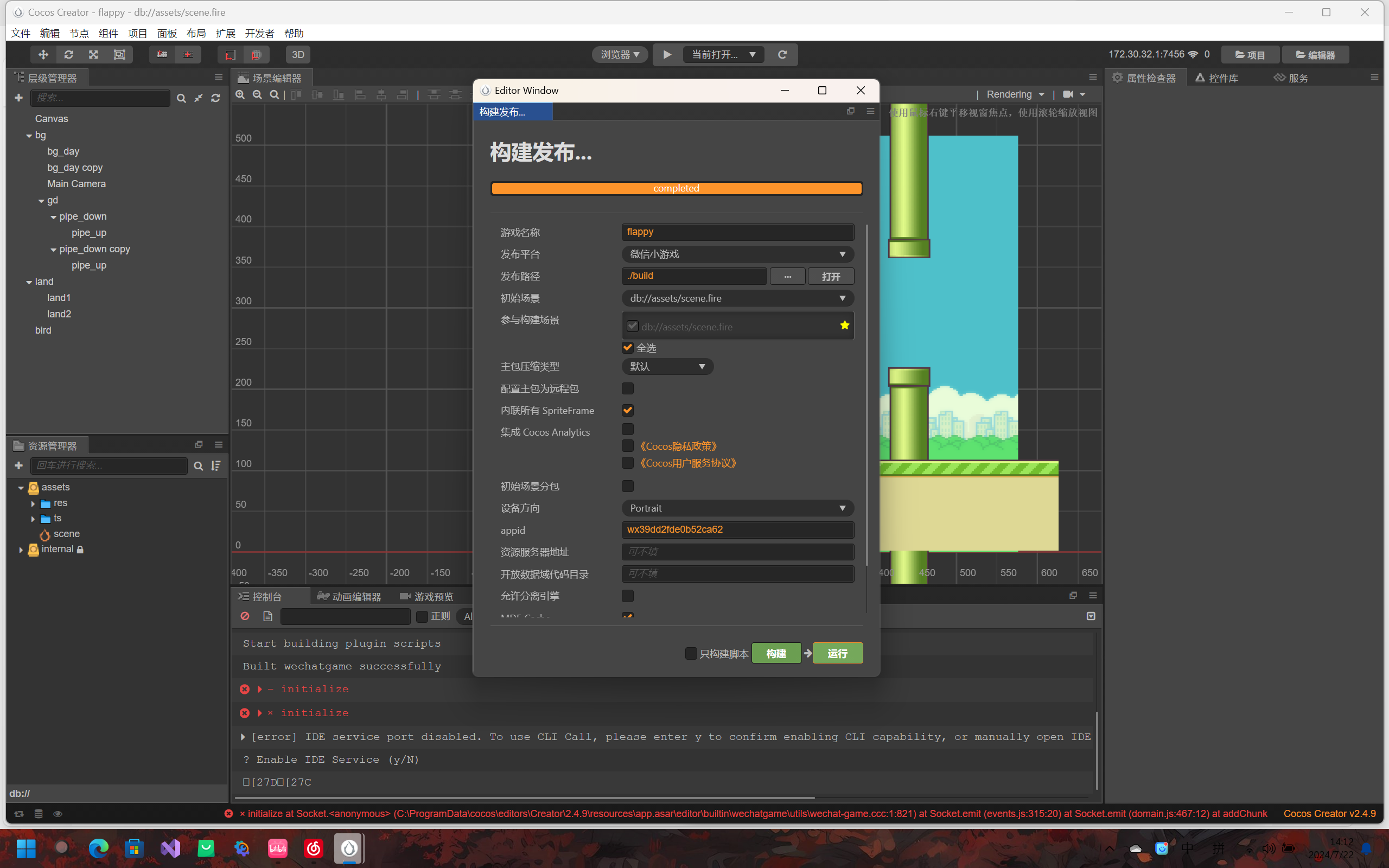Click the rotate transform tool icon
The height and width of the screenshot is (868, 1389).
pos(68,55)
